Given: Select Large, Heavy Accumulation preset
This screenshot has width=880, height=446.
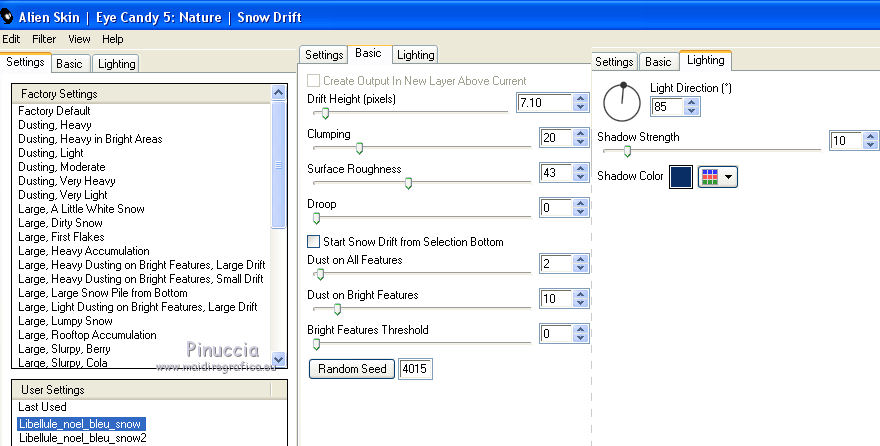Looking at the screenshot, I should pos(84,251).
